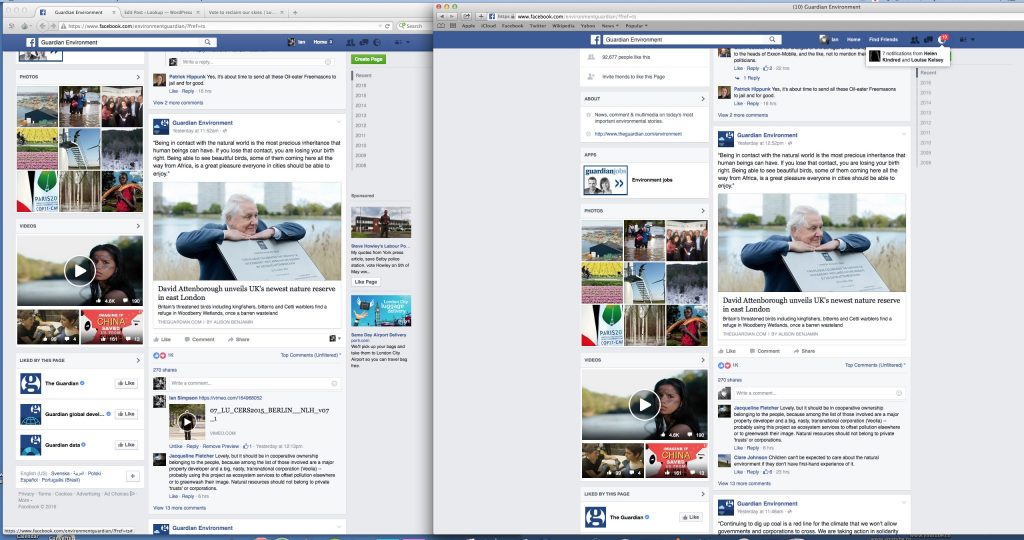Click green Create Page button in Firefox
1024x540 pixels.
pos(368,59)
